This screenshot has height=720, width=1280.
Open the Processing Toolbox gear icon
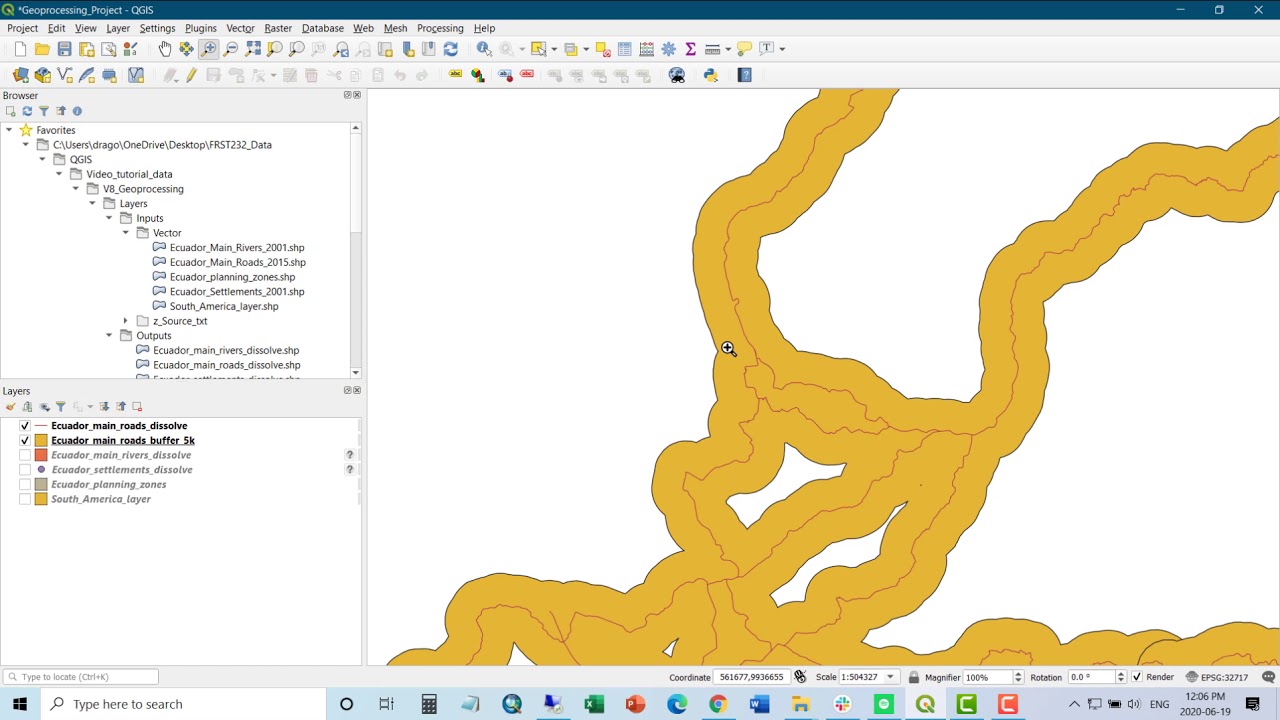click(x=668, y=48)
